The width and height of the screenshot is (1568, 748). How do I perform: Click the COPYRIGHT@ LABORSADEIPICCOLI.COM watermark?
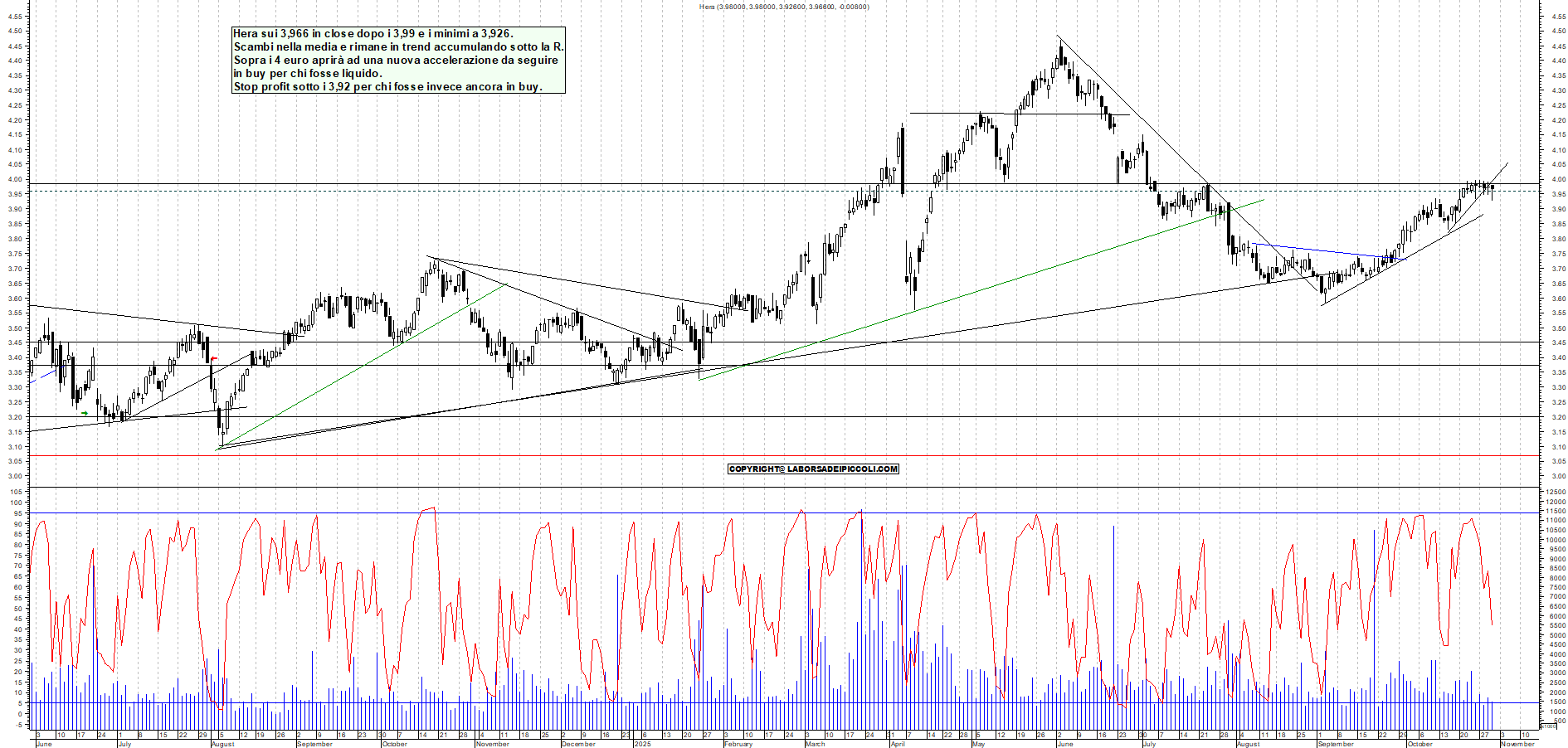click(813, 469)
